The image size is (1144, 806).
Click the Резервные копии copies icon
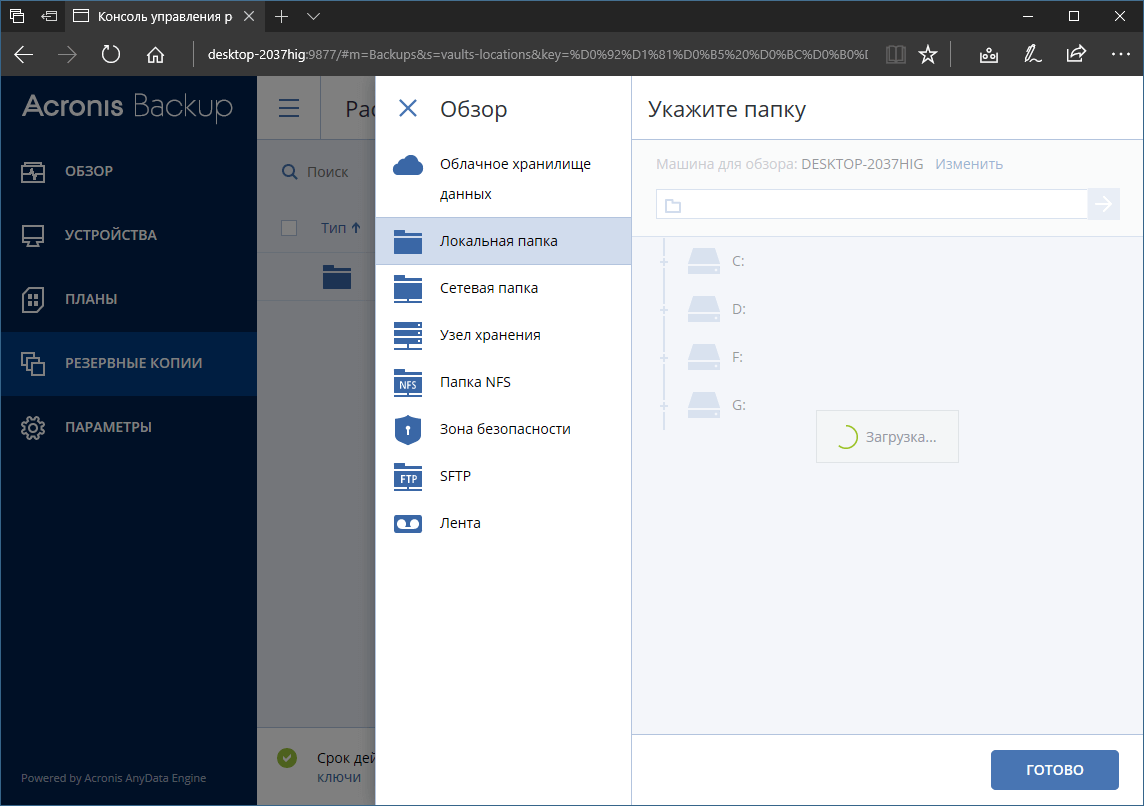click(x=33, y=363)
